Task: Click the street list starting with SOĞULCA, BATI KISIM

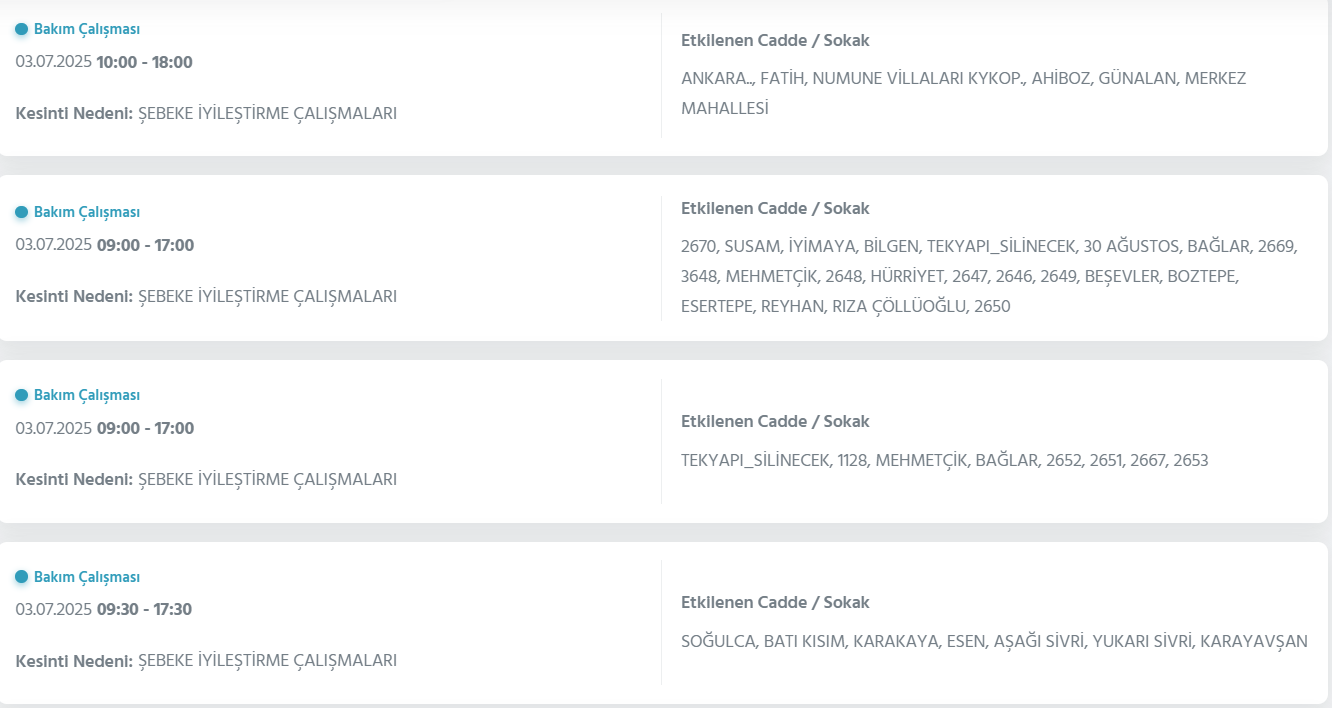Action: pyautogui.click(x=994, y=642)
